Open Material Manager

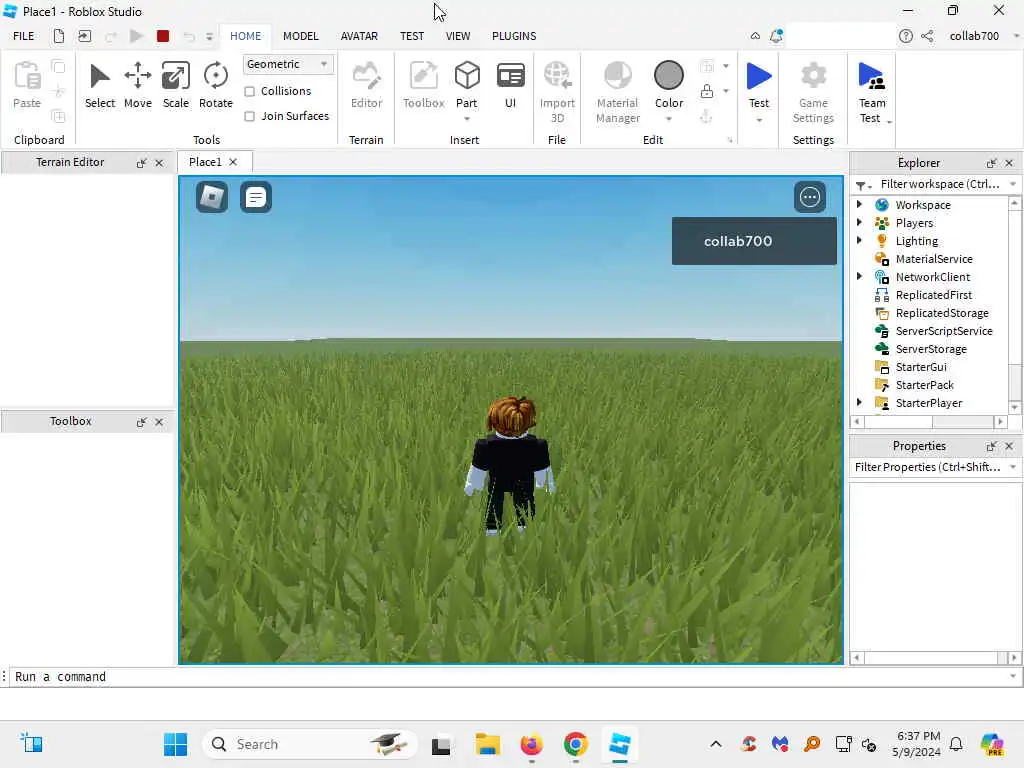[x=618, y=91]
